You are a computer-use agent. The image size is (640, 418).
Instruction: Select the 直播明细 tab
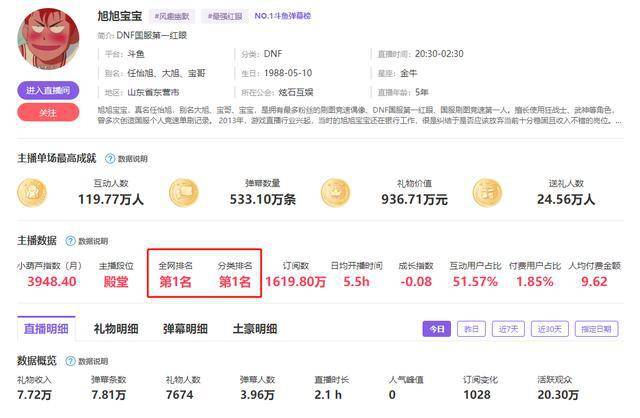[x=46, y=328]
